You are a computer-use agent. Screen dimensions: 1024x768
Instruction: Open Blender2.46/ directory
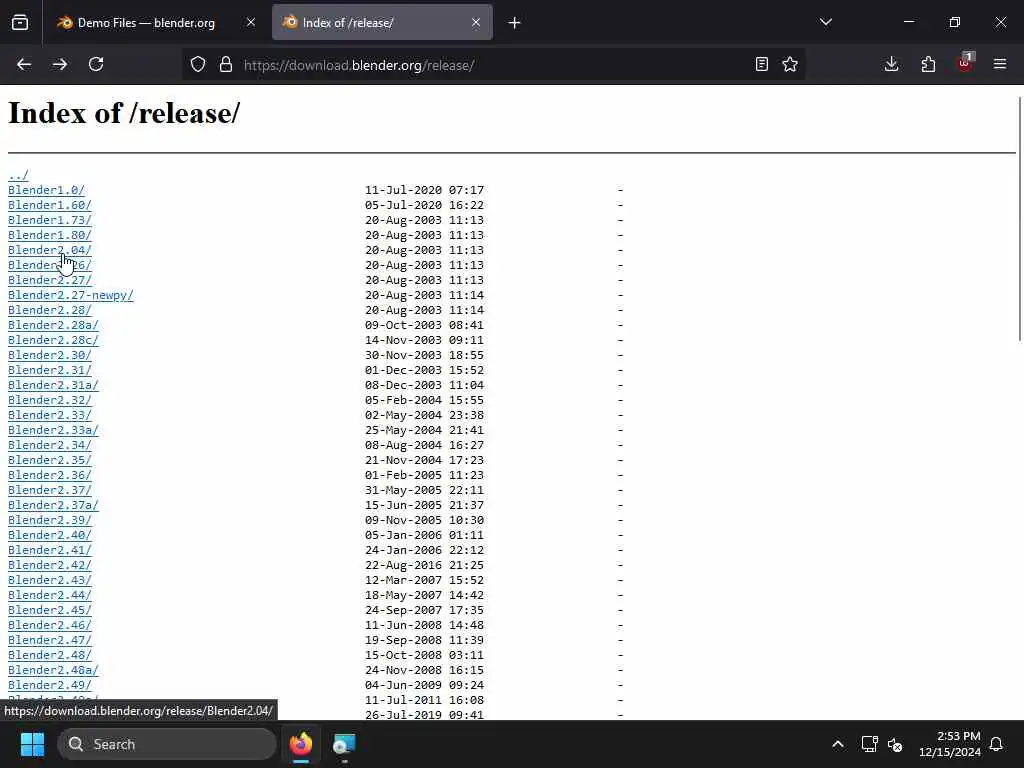50,626
